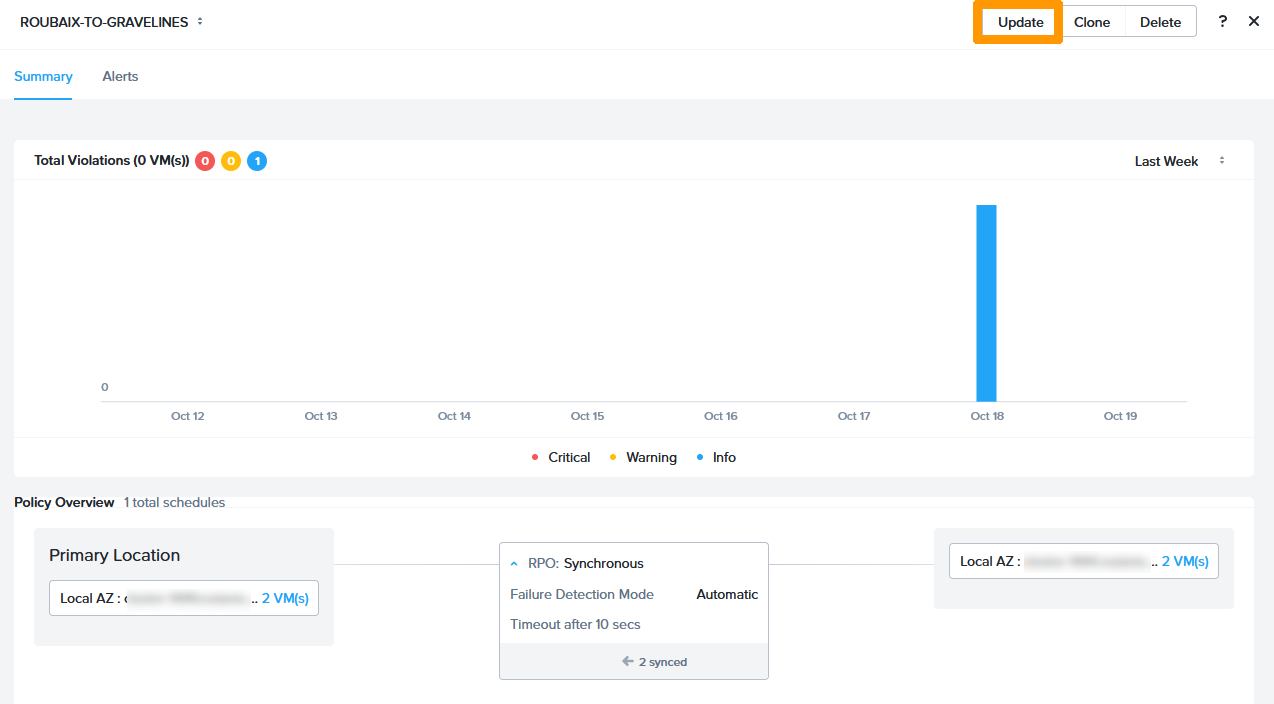Viewport: 1274px width, 704px height.
Task: Click the yellow warning violations count badge
Action: (x=231, y=161)
